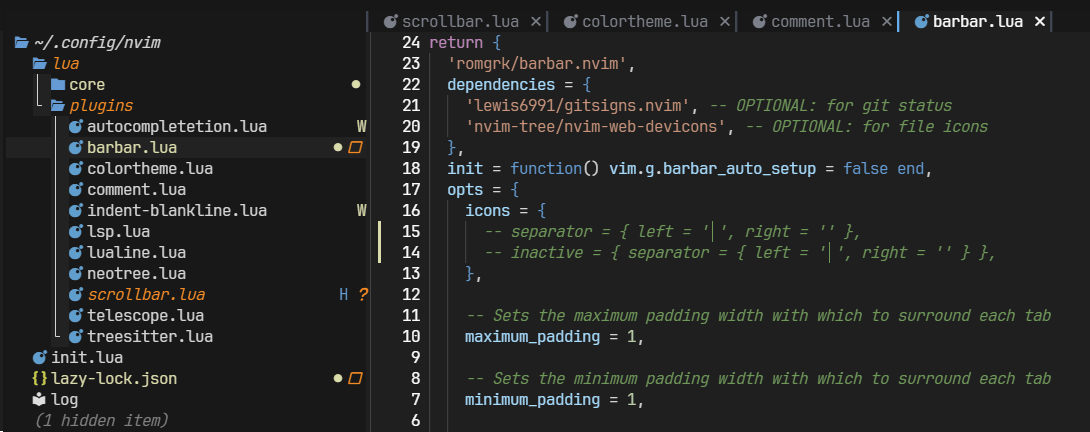Click the log file icon
The width and height of the screenshot is (1090, 432).
pyautogui.click(x=39, y=399)
